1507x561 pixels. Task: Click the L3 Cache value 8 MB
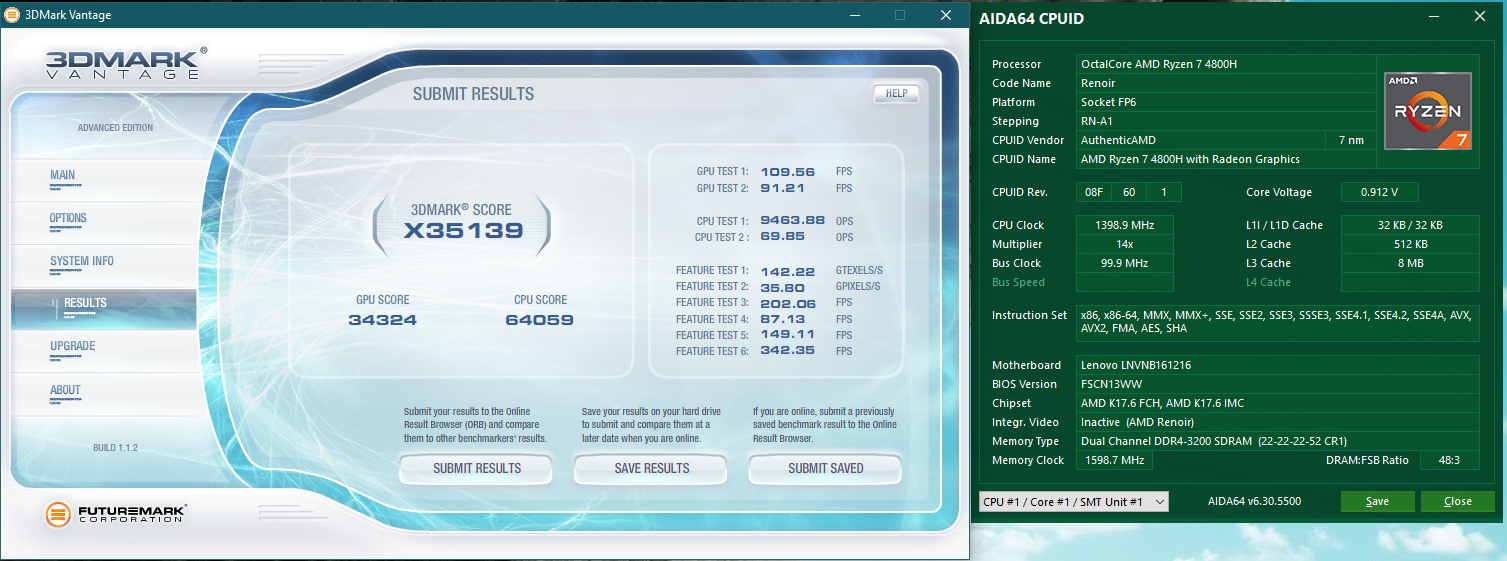click(1410, 263)
